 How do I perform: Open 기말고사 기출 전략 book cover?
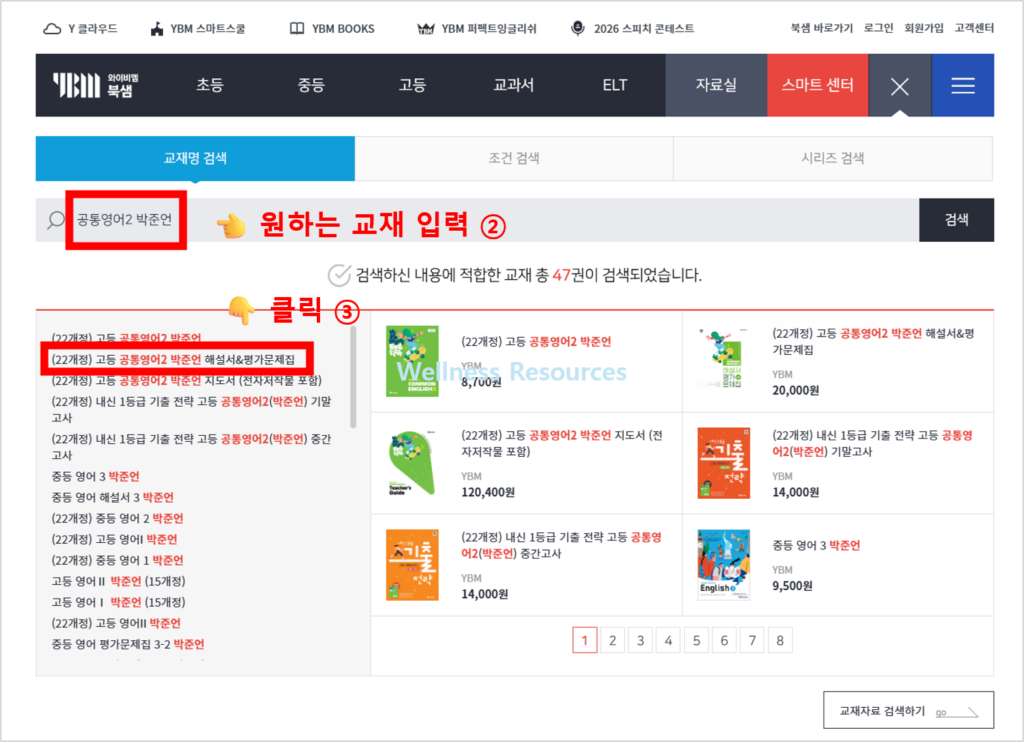click(x=724, y=463)
